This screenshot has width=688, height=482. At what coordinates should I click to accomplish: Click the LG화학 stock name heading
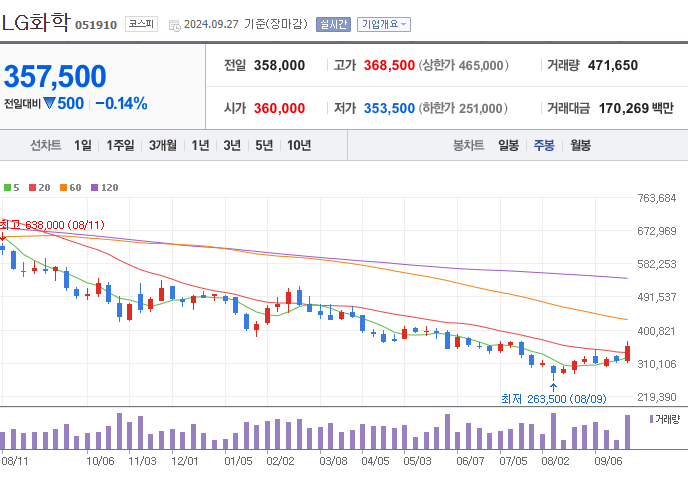coord(35,23)
